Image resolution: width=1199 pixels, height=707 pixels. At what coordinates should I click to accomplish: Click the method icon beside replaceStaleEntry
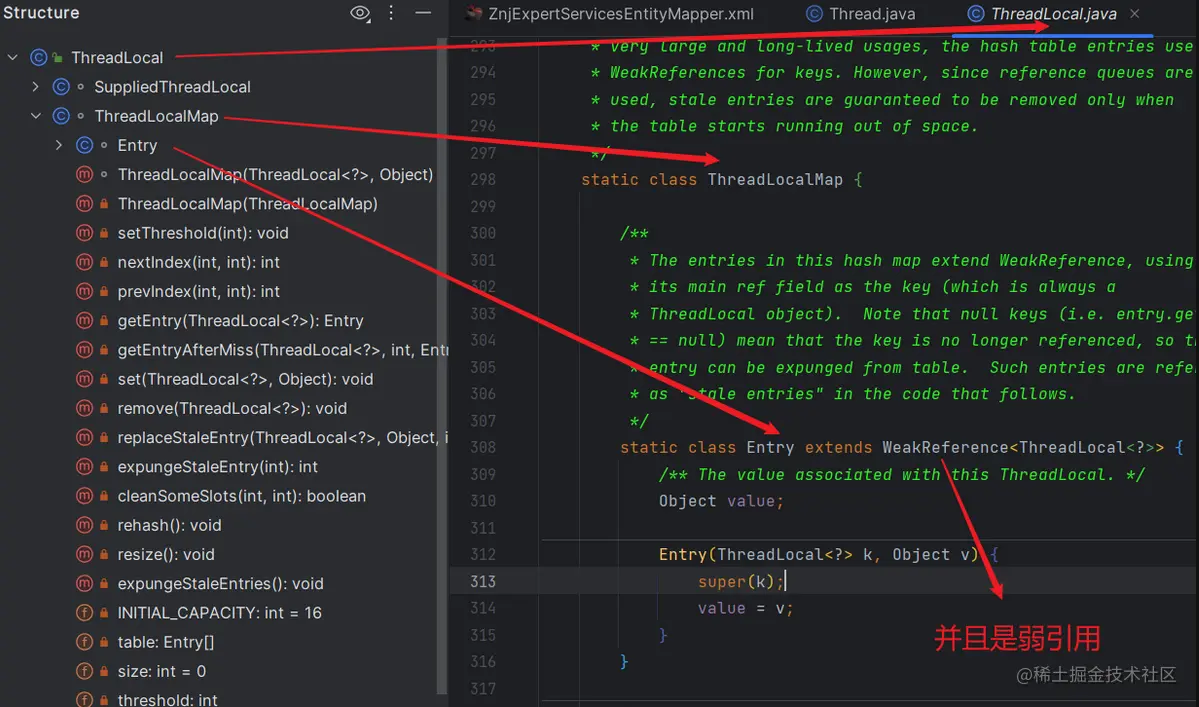click(84, 437)
